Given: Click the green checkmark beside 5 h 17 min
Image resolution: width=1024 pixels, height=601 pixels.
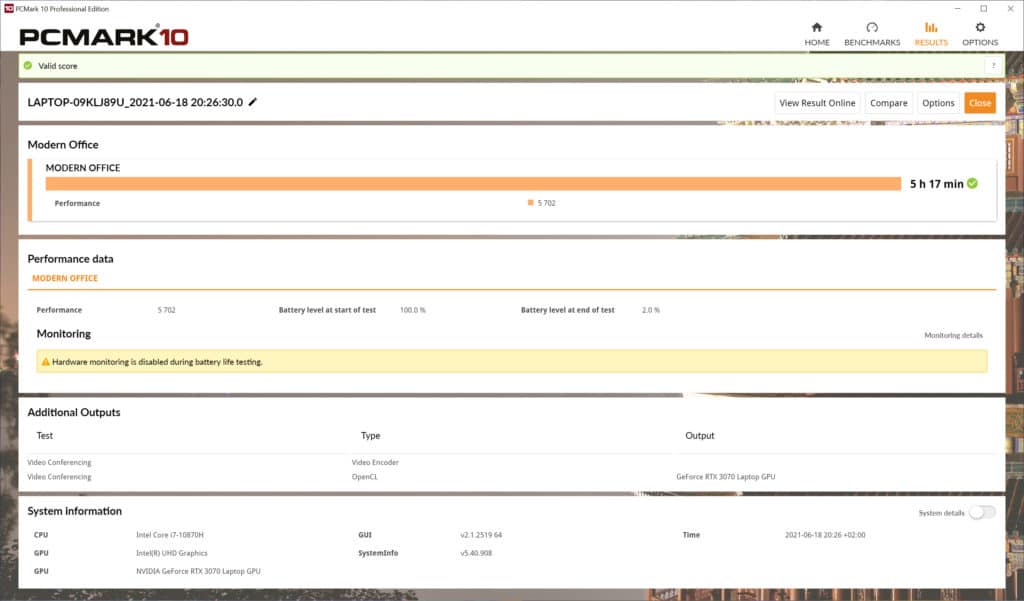Looking at the screenshot, I should click(972, 184).
